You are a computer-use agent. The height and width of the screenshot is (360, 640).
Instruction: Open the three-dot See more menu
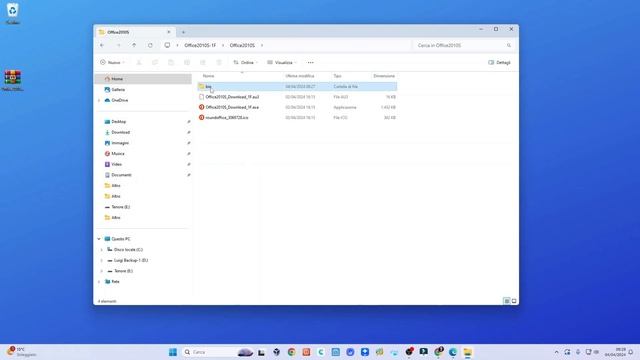(x=311, y=62)
